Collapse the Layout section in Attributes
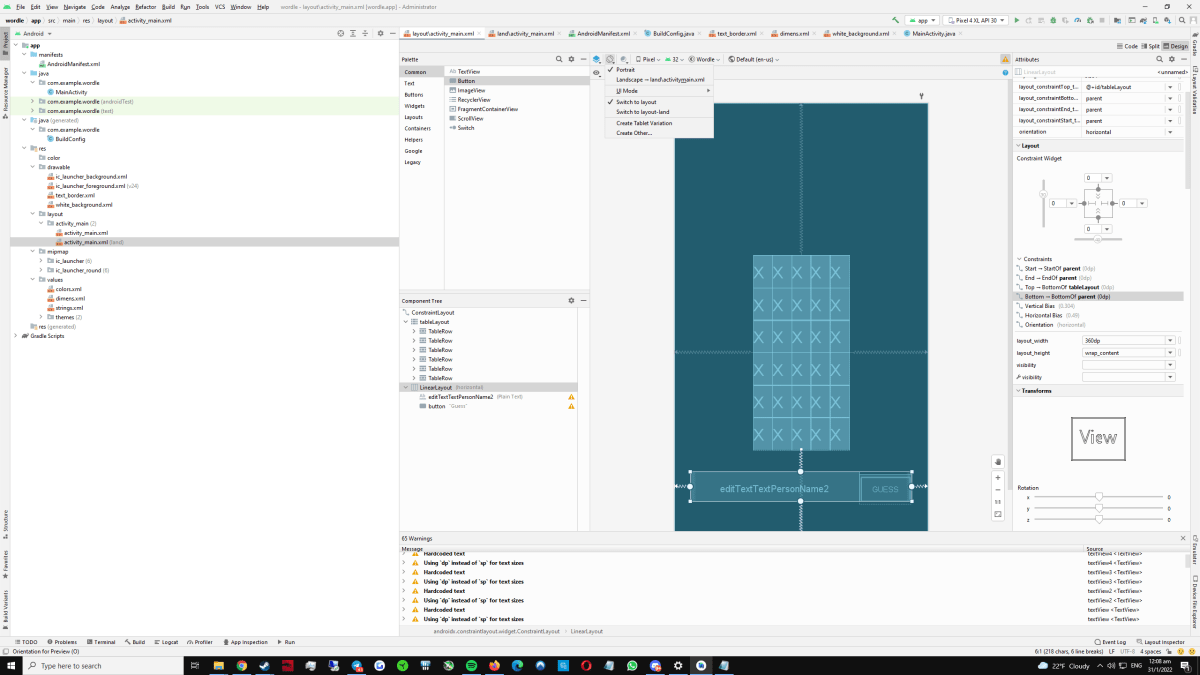Image resolution: width=1200 pixels, height=675 pixels. 1019,146
